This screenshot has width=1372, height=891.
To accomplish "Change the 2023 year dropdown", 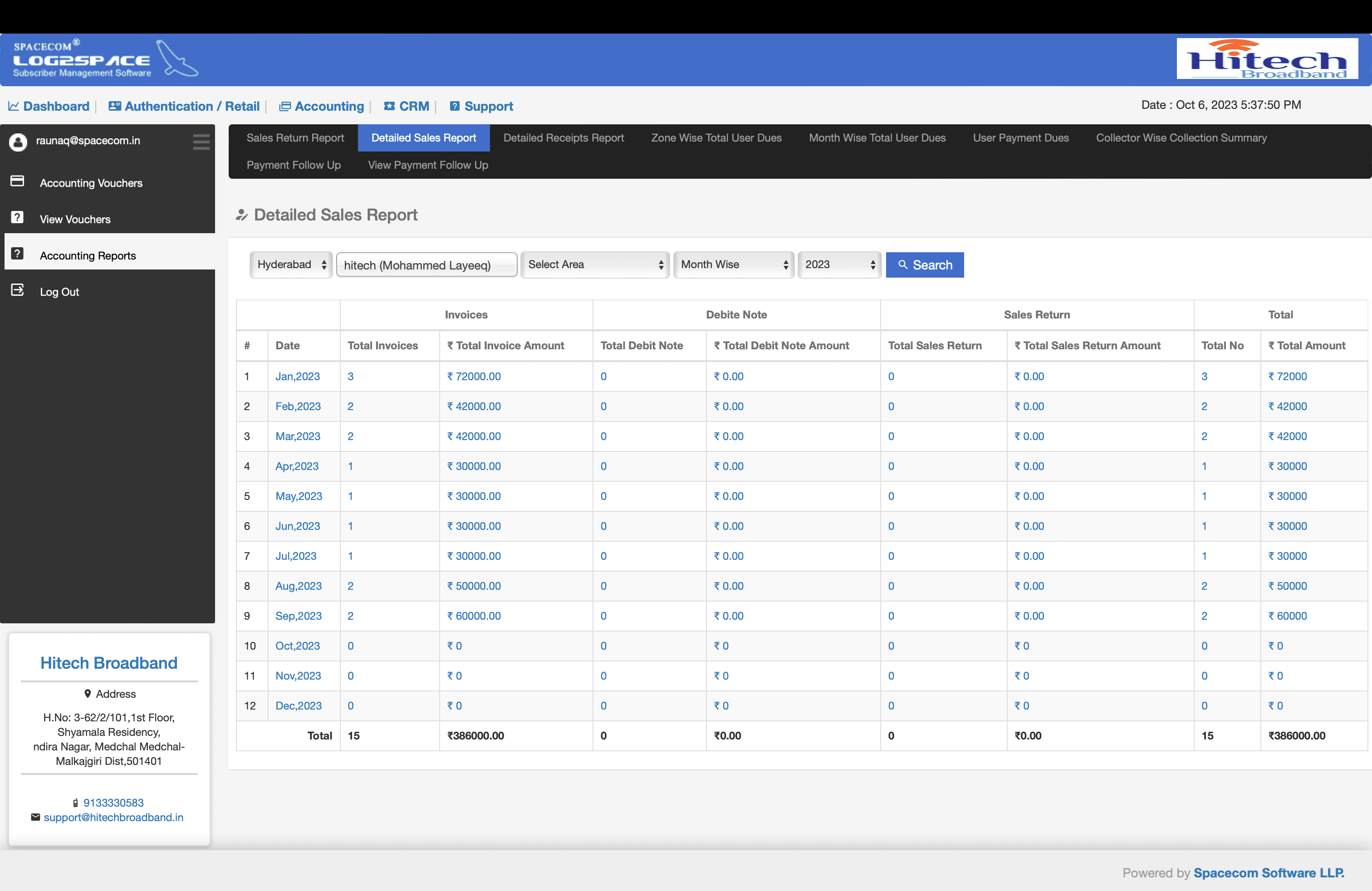I will click(x=839, y=264).
